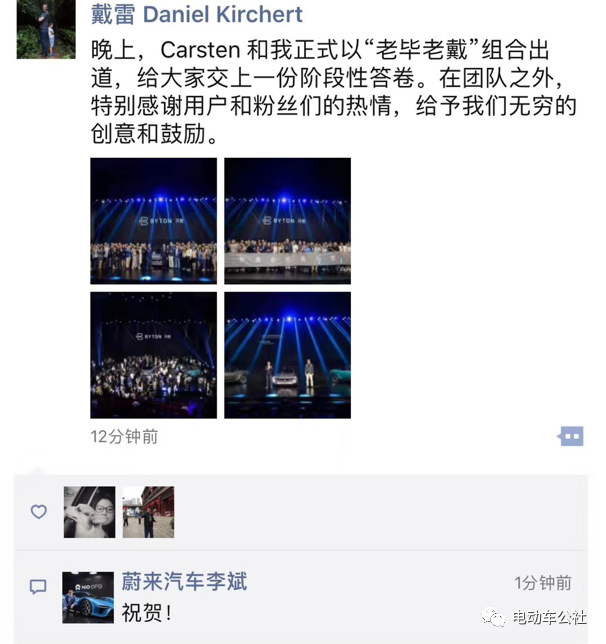The height and width of the screenshot is (644, 606).
Task: Open the dog and woman liker avatar
Action: [x=90, y=512]
